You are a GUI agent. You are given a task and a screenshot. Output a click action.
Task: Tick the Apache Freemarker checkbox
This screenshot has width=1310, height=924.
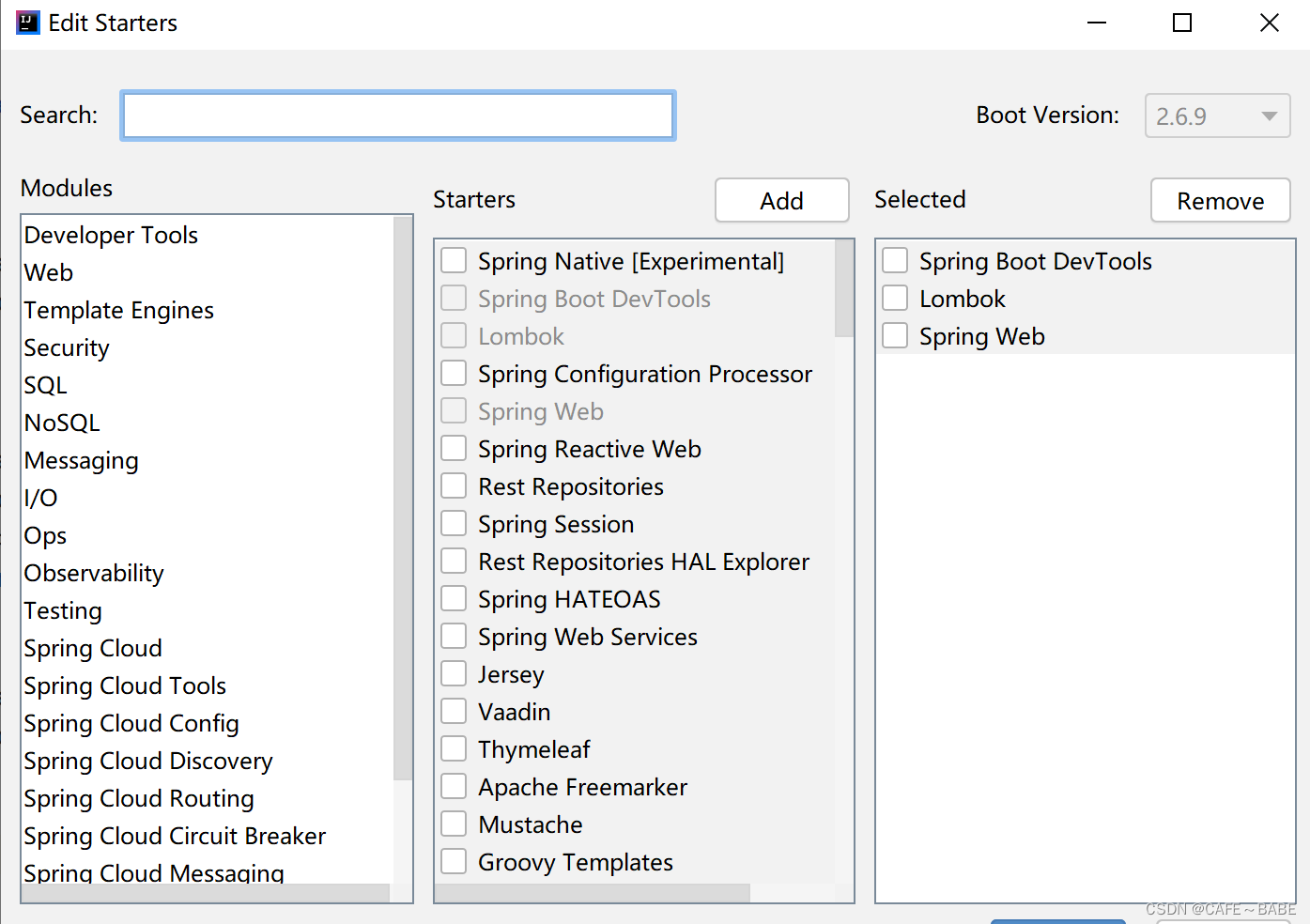(x=454, y=786)
